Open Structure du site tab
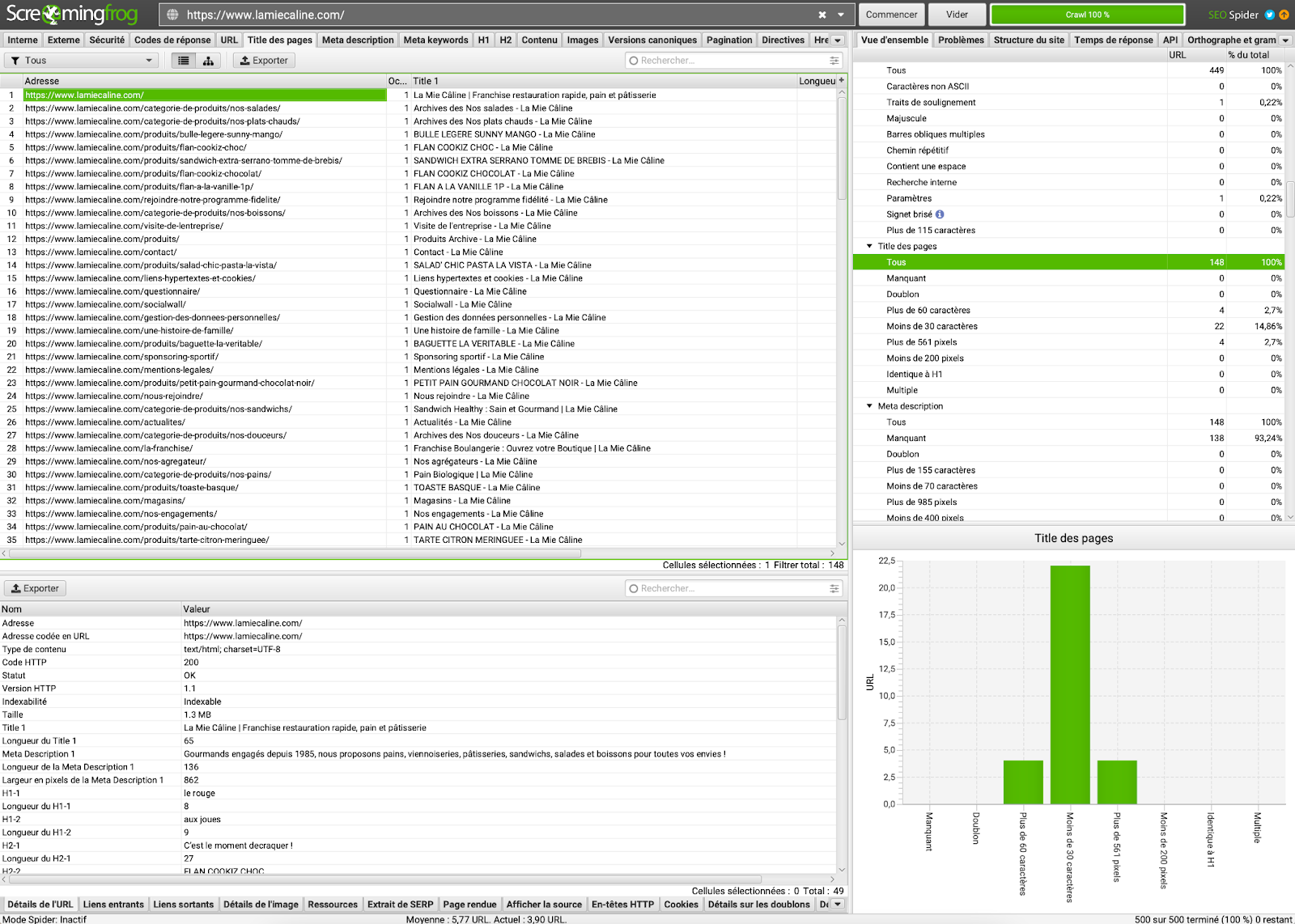1295x924 pixels. click(x=1029, y=40)
